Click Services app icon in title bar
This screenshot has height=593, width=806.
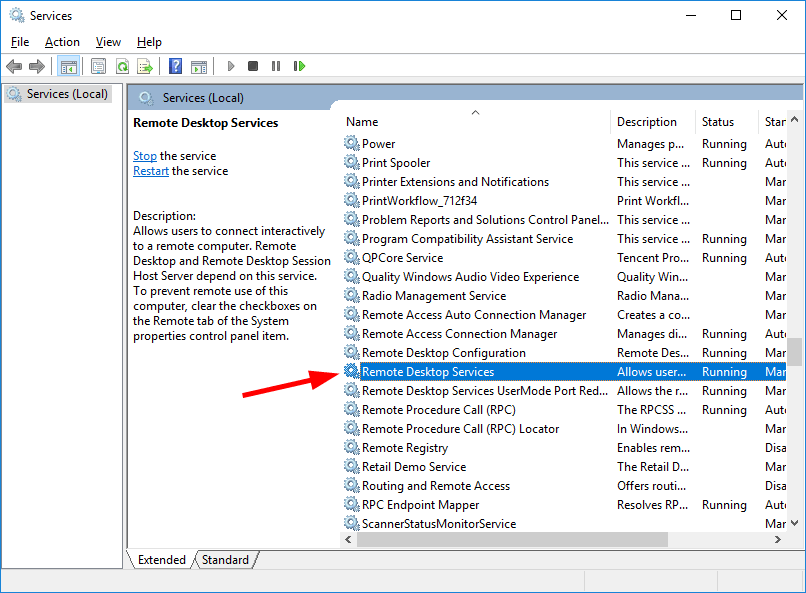(x=17, y=15)
